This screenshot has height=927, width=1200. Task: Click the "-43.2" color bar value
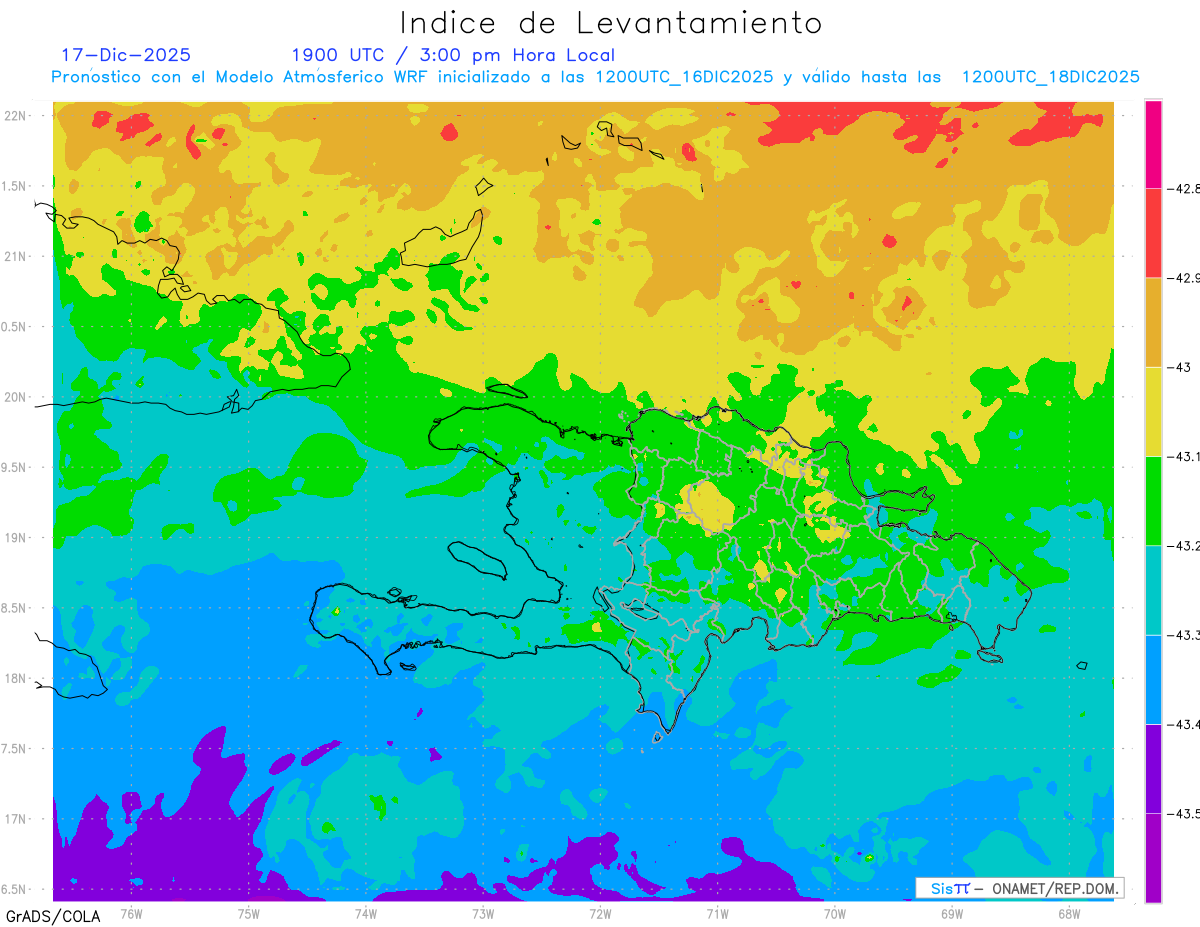click(x=1182, y=545)
